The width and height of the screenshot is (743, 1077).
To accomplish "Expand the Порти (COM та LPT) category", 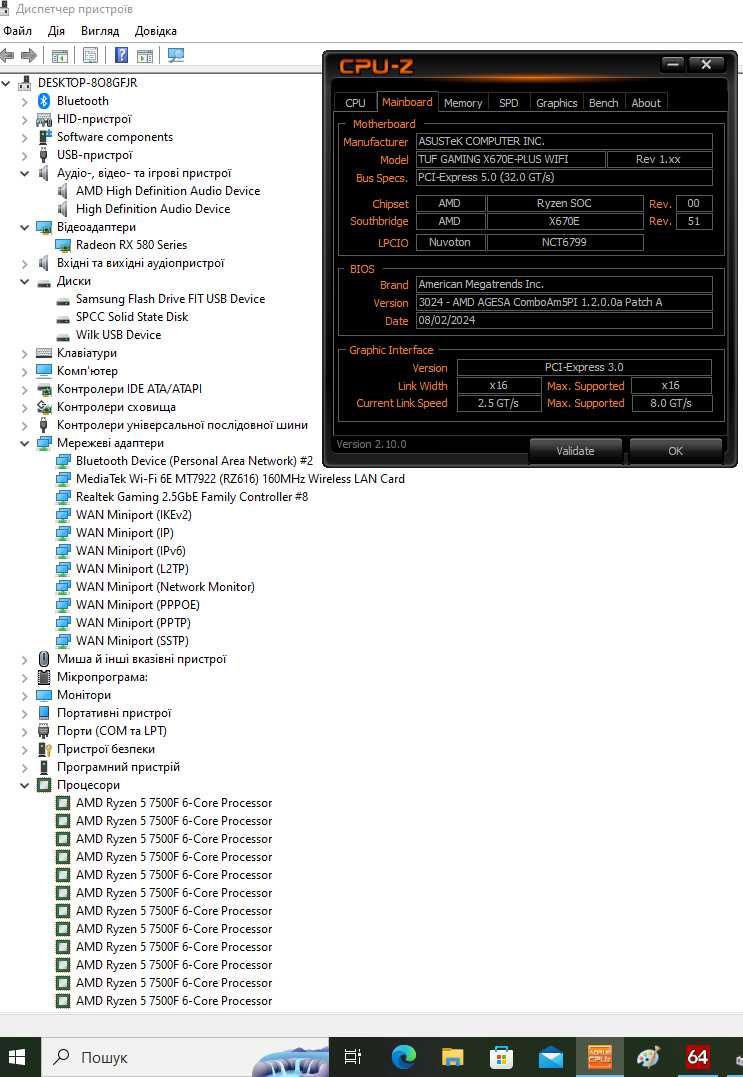I will pyautogui.click(x=25, y=732).
